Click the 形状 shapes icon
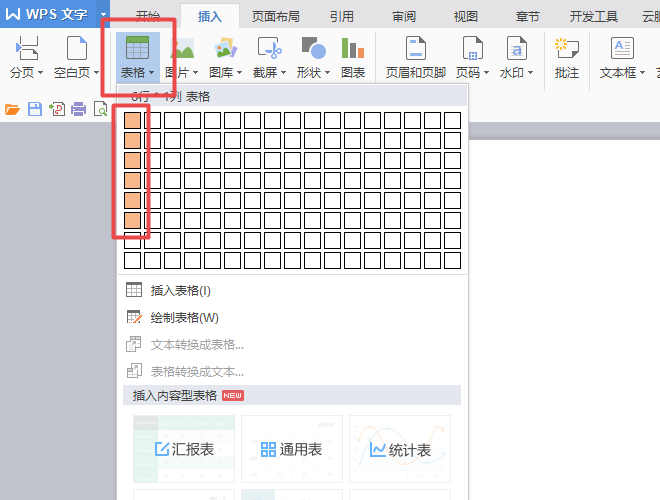 click(x=314, y=48)
